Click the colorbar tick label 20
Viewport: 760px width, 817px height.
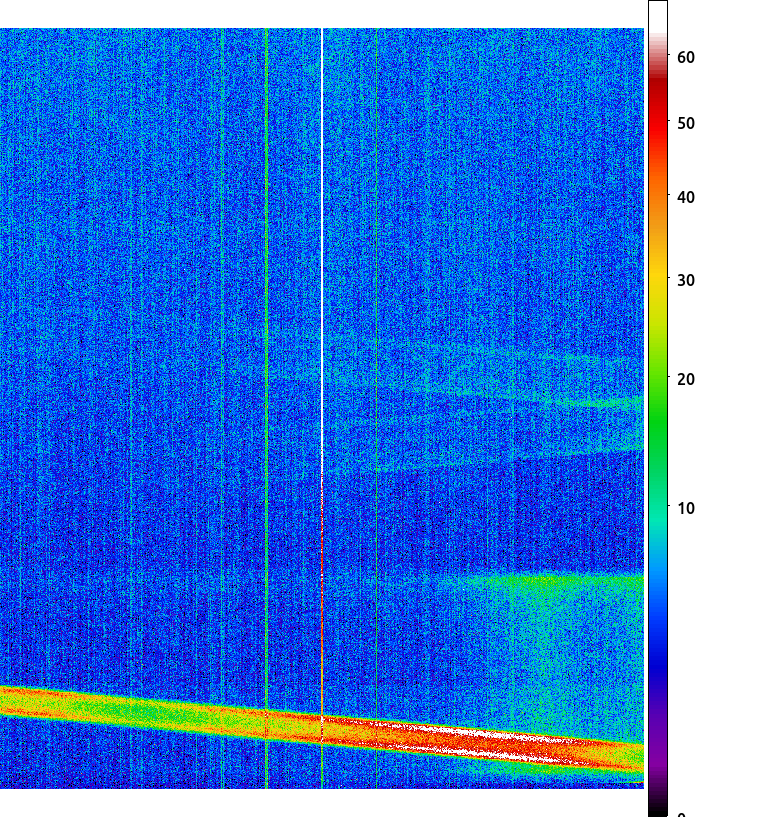pyautogui.click(x=686, y=379)
